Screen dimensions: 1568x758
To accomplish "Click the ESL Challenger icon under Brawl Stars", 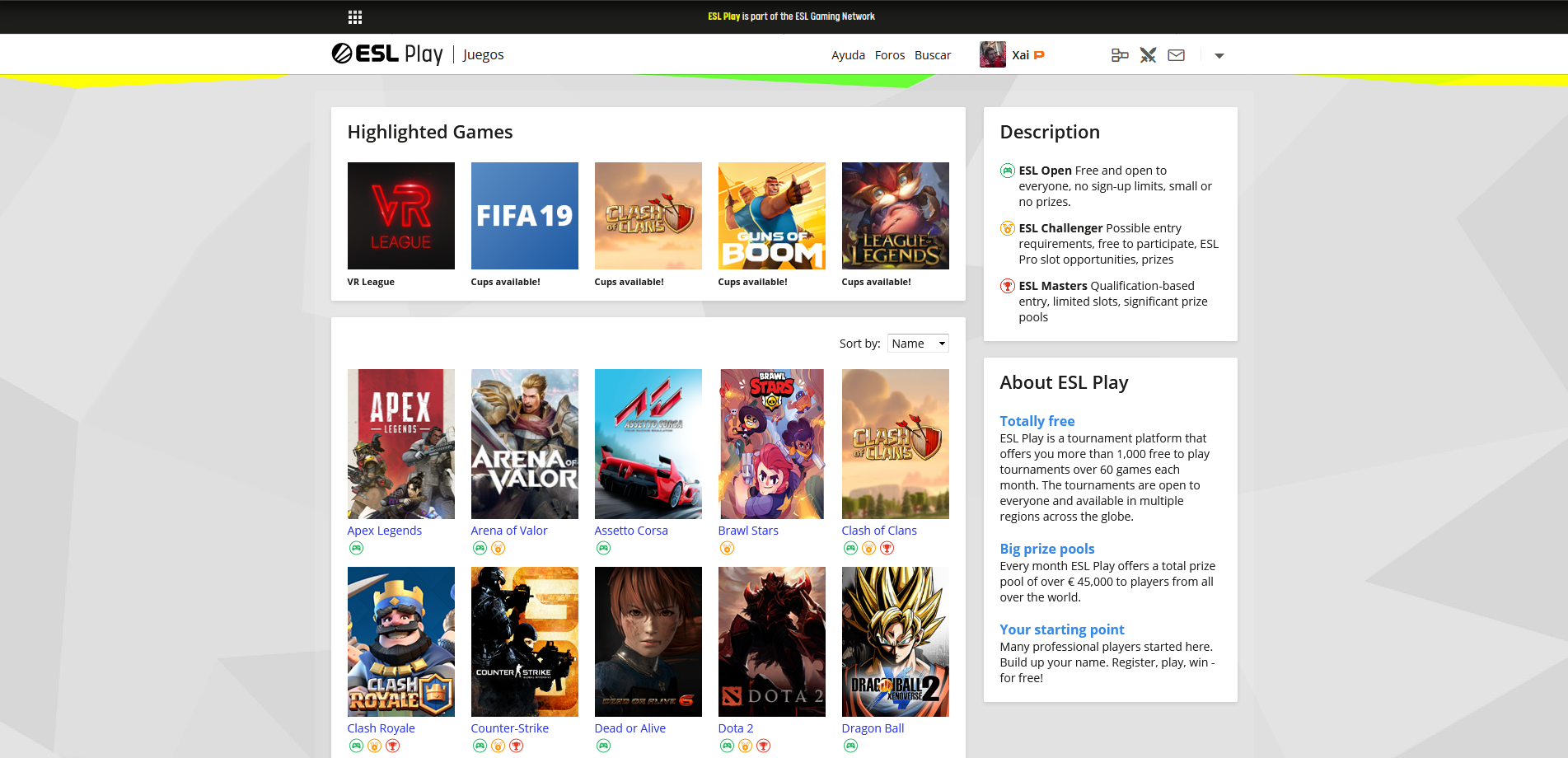I will pos(727,548).
